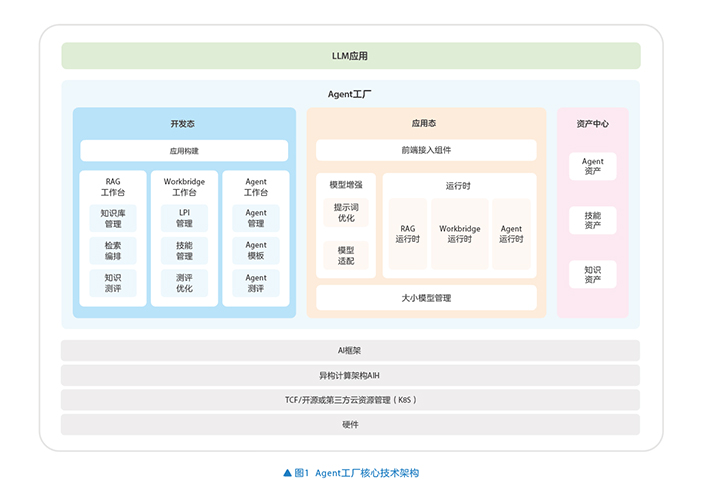This screenshot has height=500, width=708.
Task: Click the 模型增强 heading
Action: coord(346,185)
